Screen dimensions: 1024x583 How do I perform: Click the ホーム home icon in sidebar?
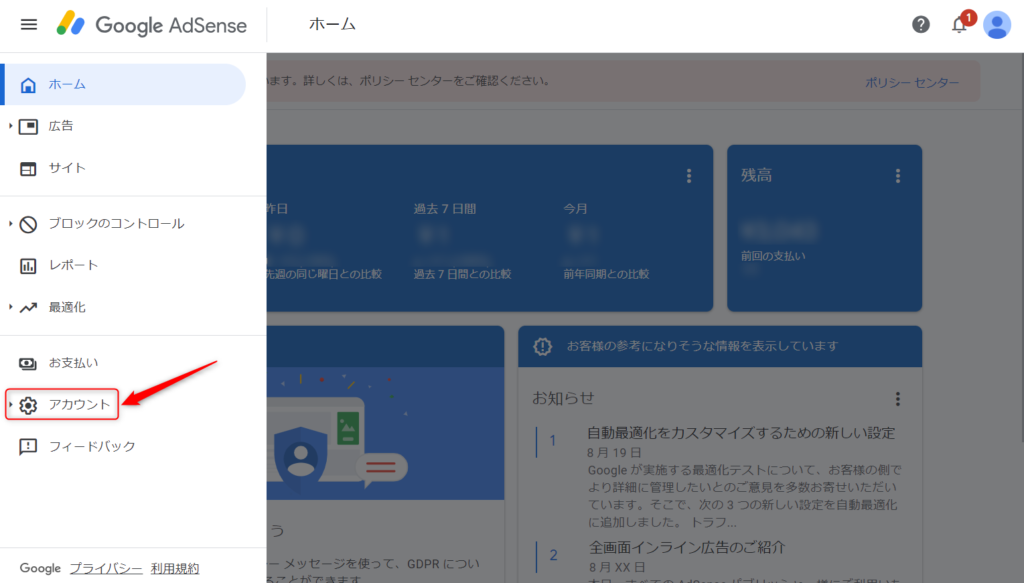point(28,85)
